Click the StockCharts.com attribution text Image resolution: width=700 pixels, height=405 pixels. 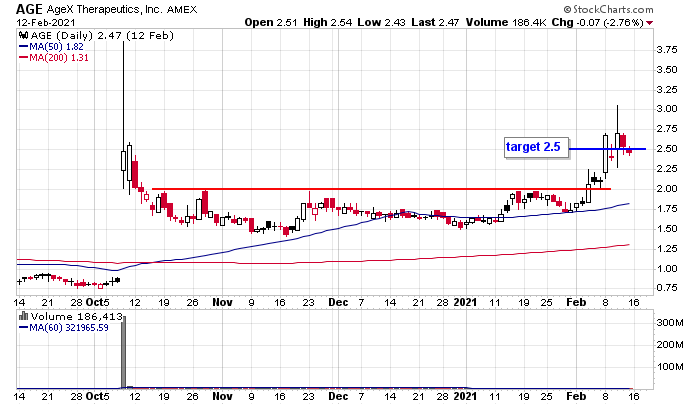pyautogui.click(x=608, y=9)
